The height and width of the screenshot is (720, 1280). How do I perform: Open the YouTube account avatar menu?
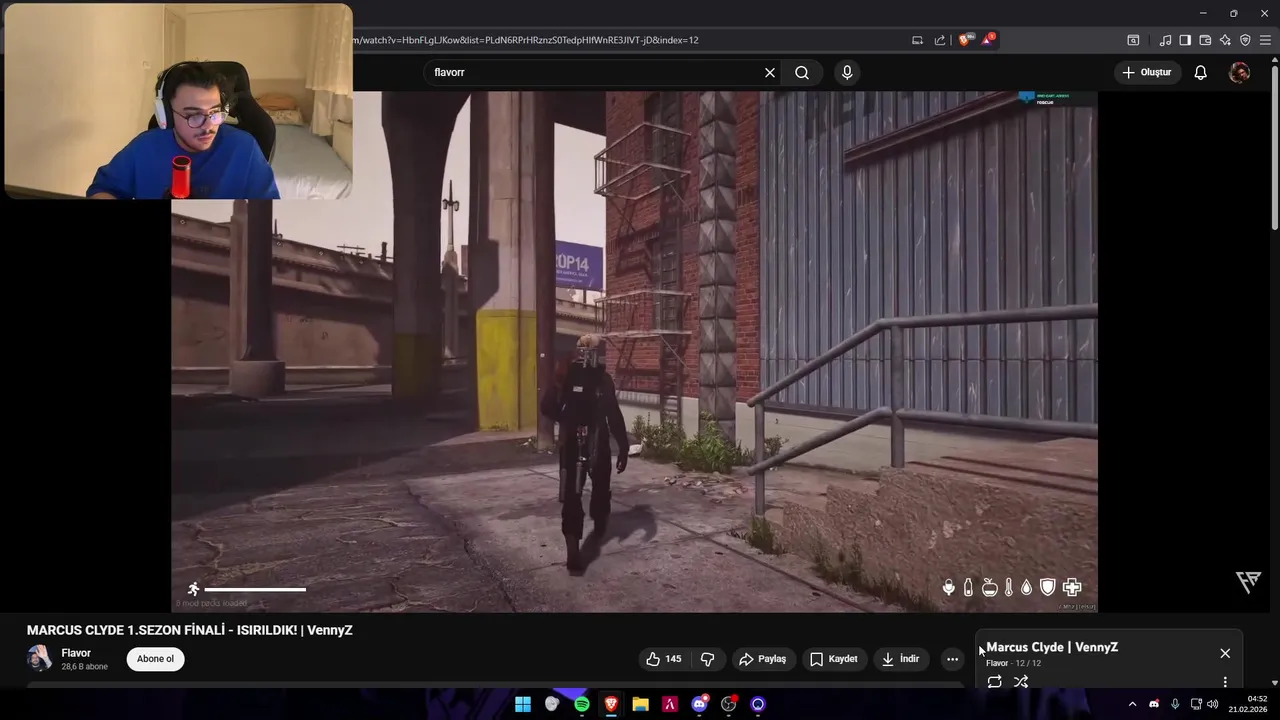tap(1239, 72)
